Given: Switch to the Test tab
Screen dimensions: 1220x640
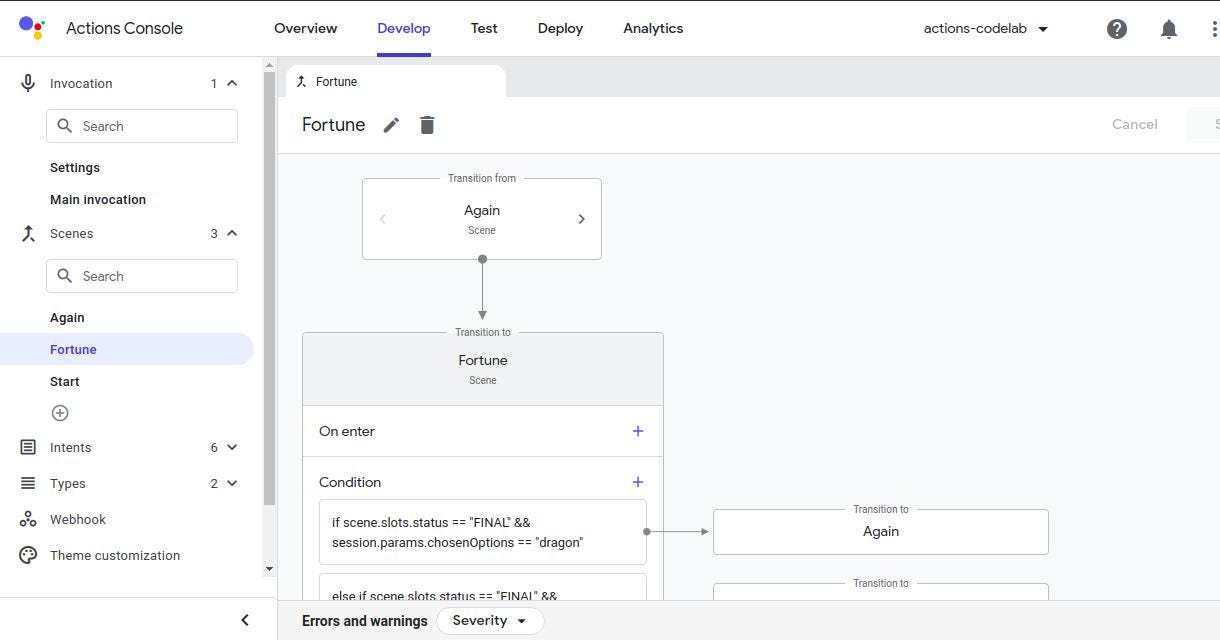Looking at the screenshot, I should [x=484, y=29].
